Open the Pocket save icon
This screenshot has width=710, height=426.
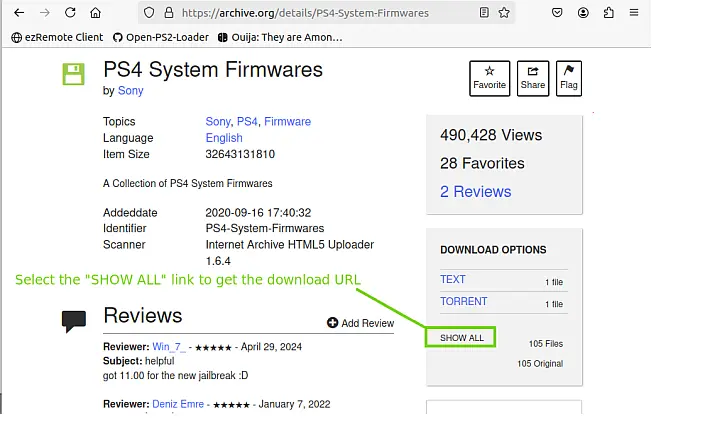click(x=557, y=13)
